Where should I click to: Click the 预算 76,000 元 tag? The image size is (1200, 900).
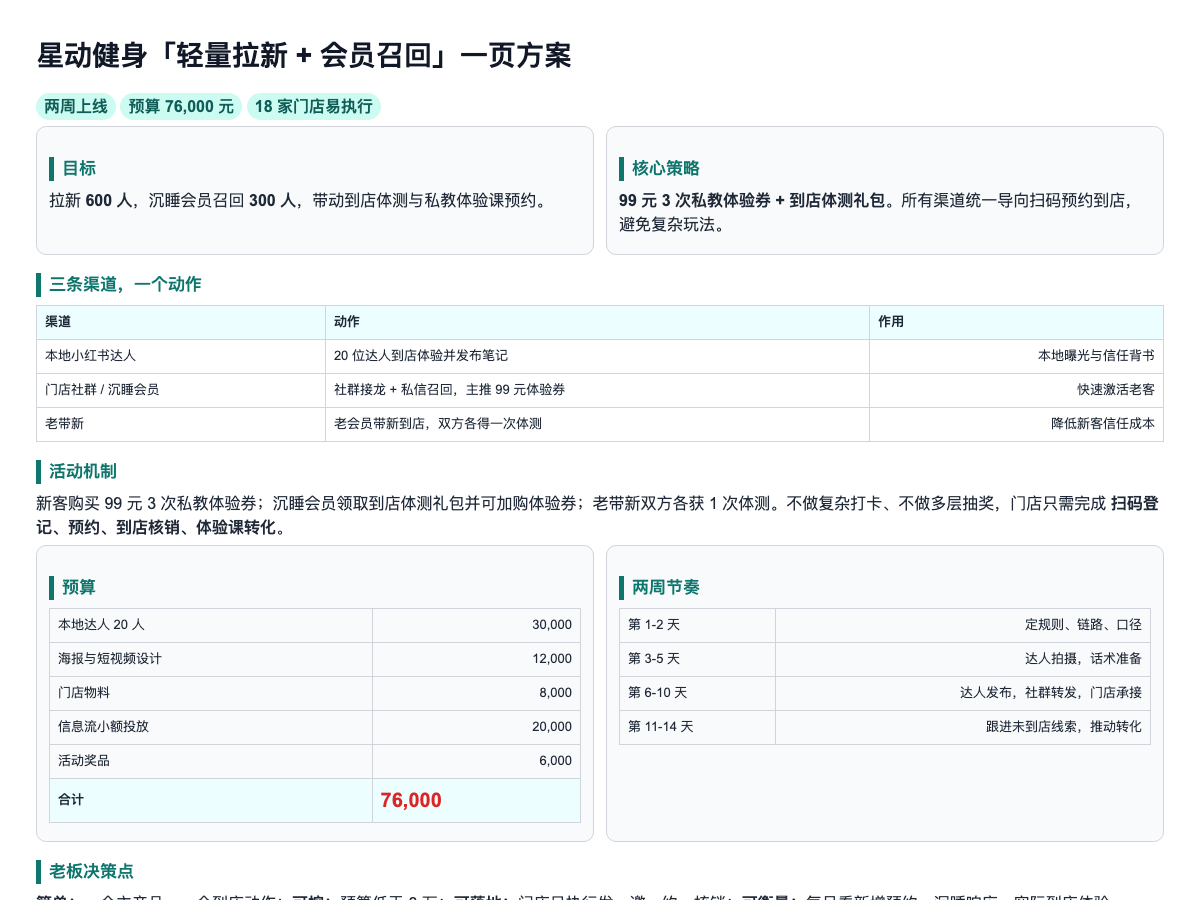[182, 107]
